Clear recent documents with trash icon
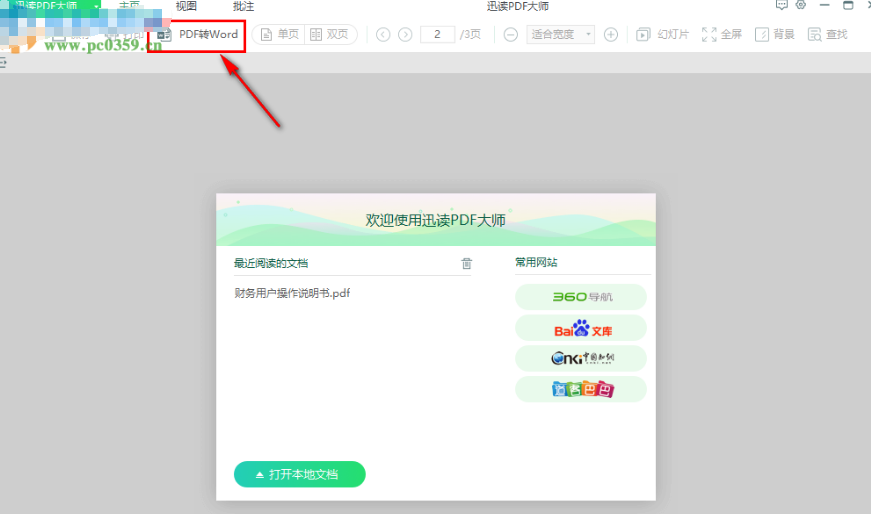871x514 pixels. point(467,263)
